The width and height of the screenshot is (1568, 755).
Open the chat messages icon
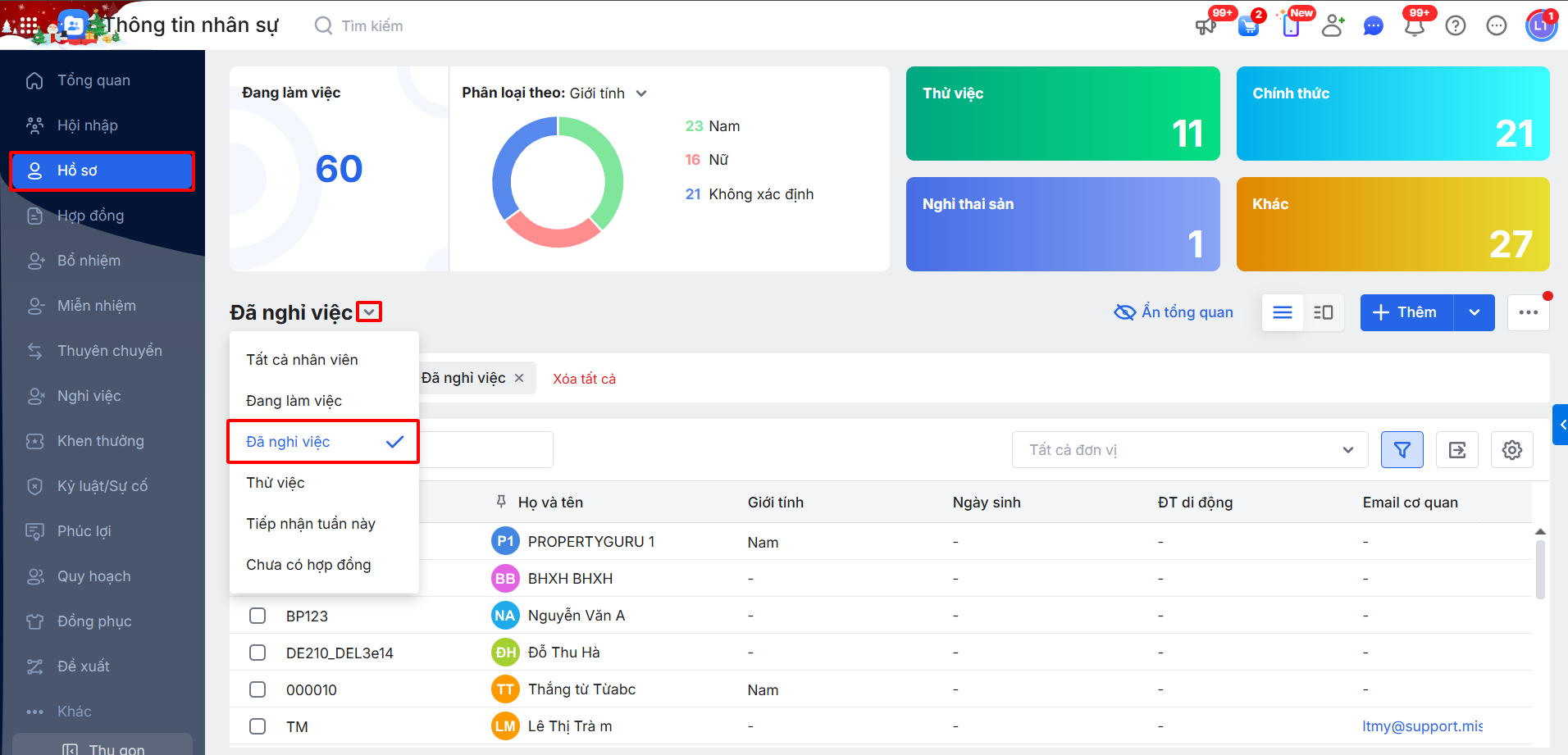[1373, 26]
